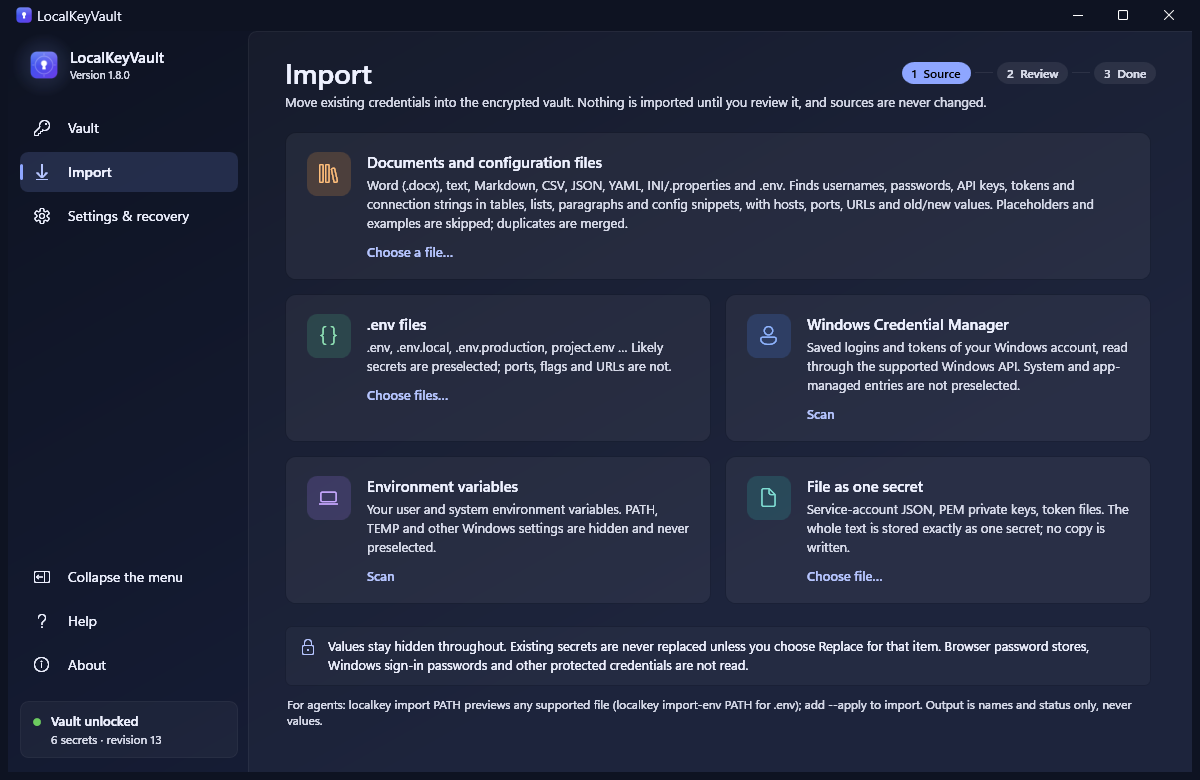Go to step 3 Done
The height and width of the screenshot is (780, 1200).
pos(1125,74)
